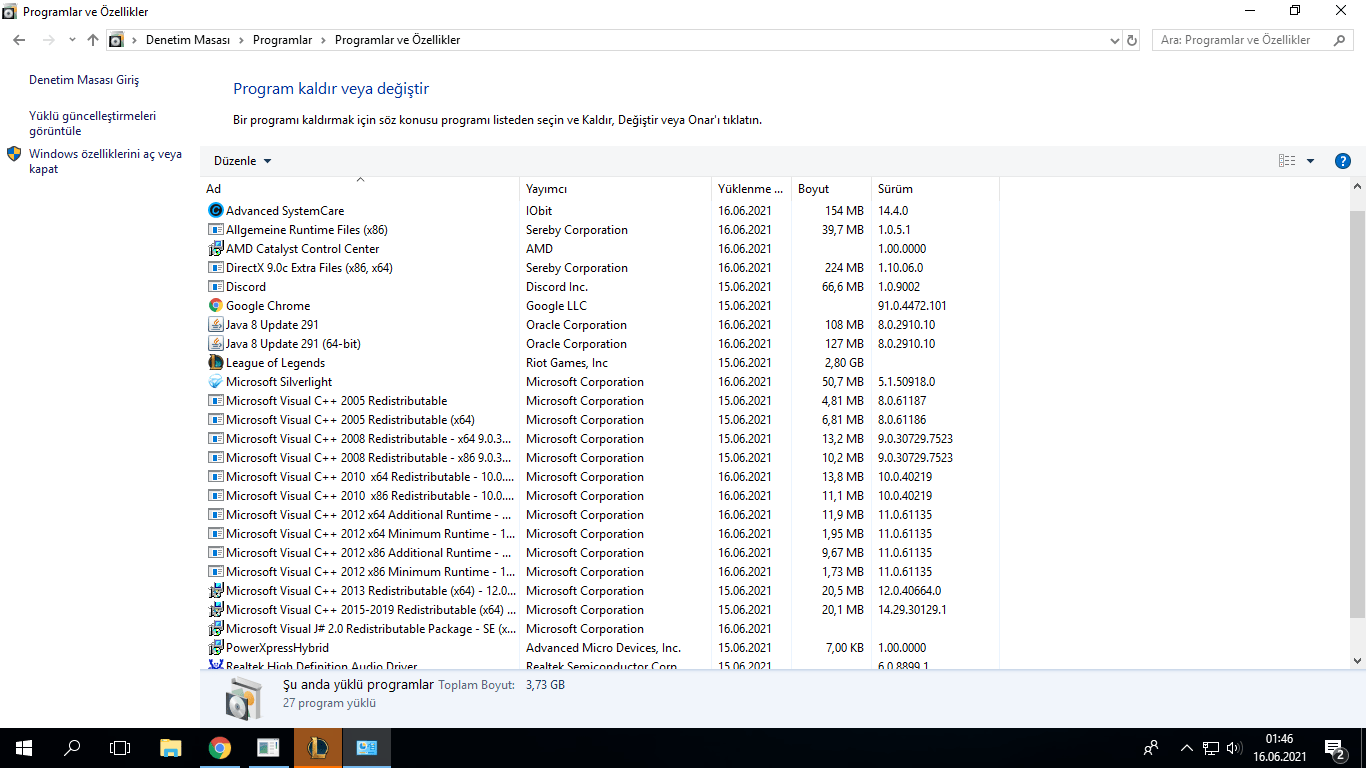Image resolution: width=1366 pixels, height=768 pixels.
Task: Switch to League of Legends taskbar app
Action: tap(318, 748)
